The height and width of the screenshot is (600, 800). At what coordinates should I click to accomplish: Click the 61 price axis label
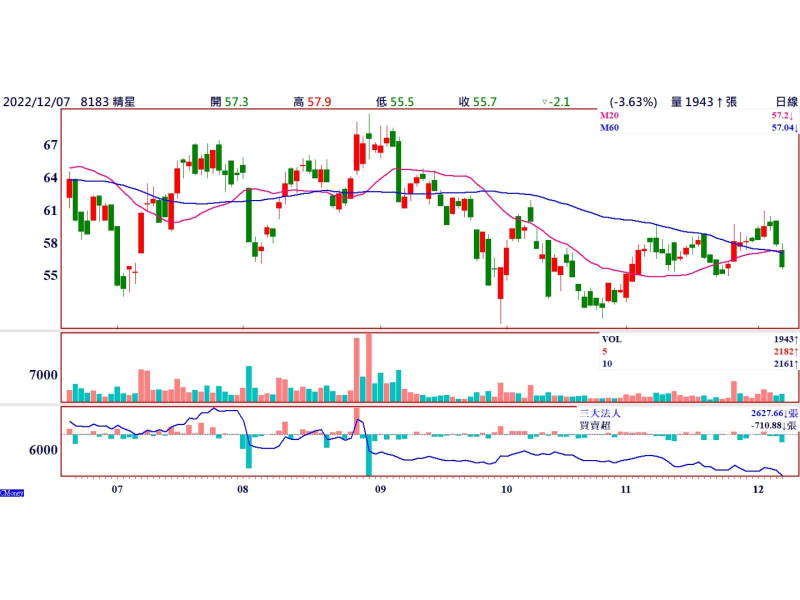point(51,210)
